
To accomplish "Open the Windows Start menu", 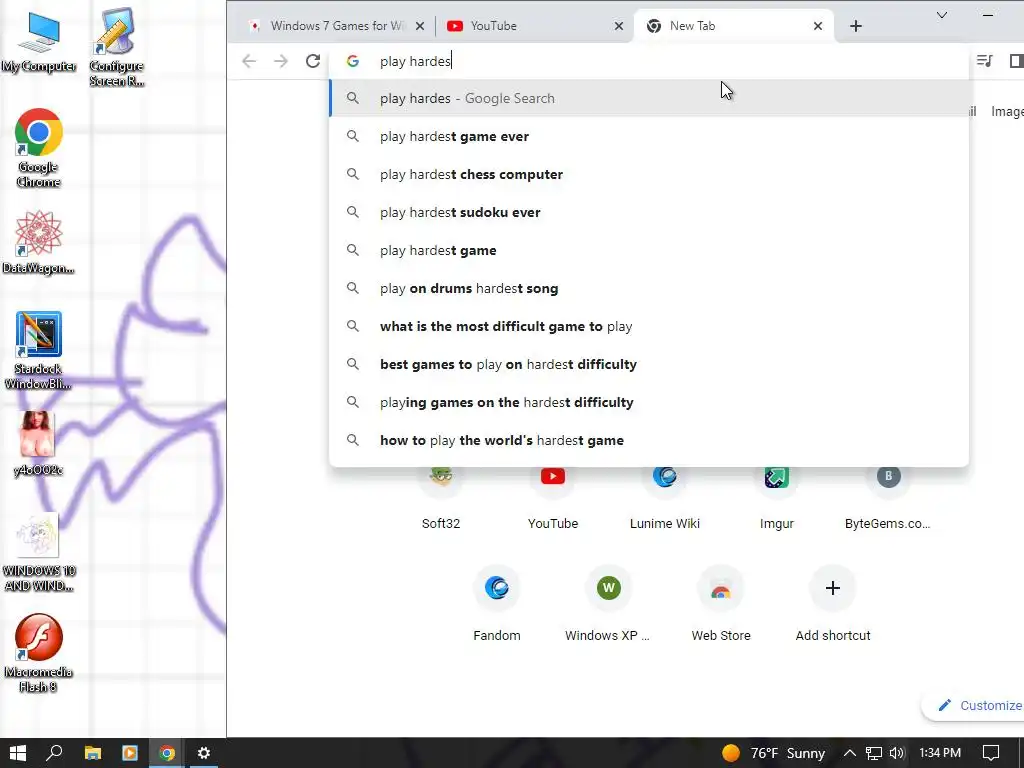I will pos(18,753).
